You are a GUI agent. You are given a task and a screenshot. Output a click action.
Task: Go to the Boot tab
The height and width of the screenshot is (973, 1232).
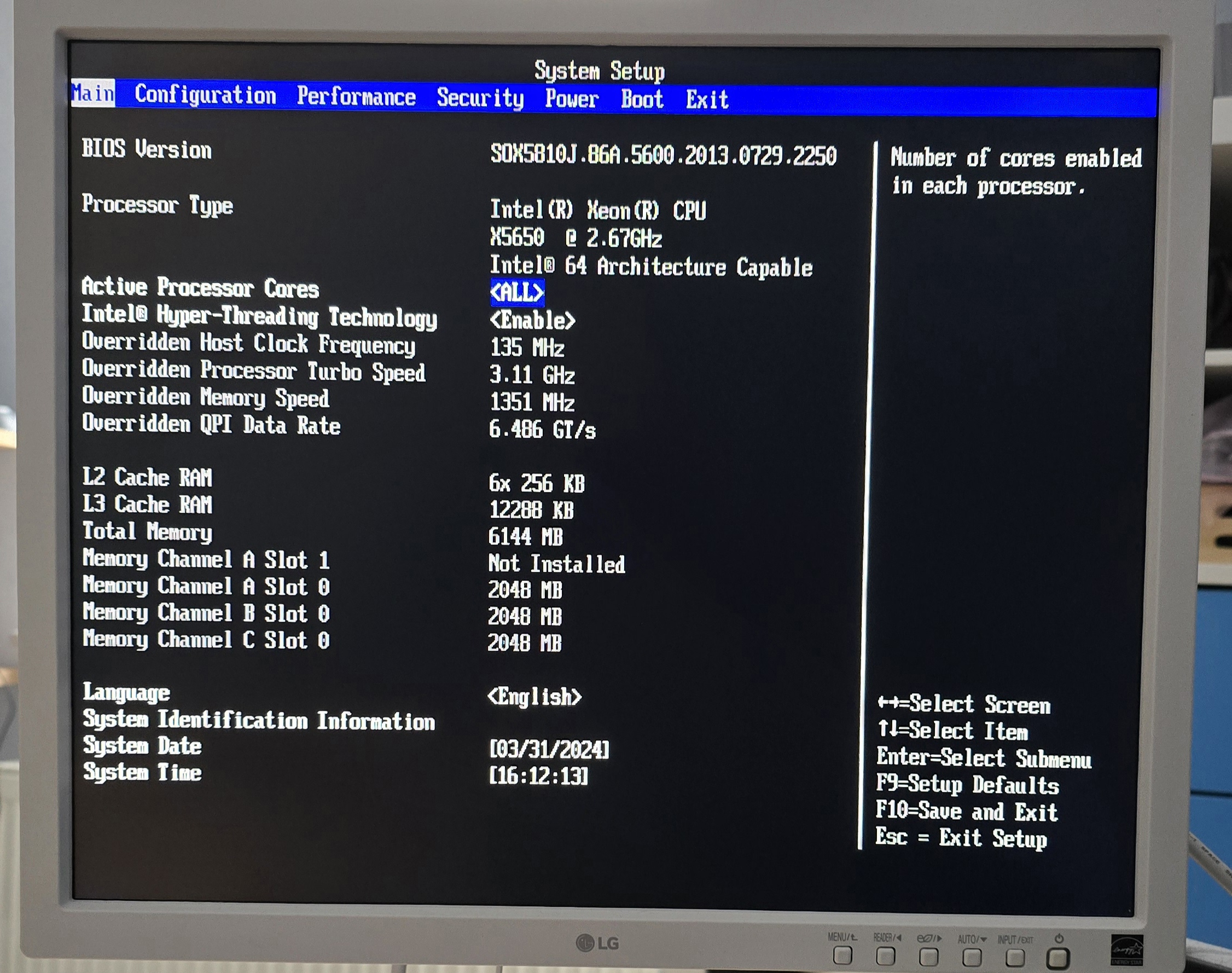642,100
